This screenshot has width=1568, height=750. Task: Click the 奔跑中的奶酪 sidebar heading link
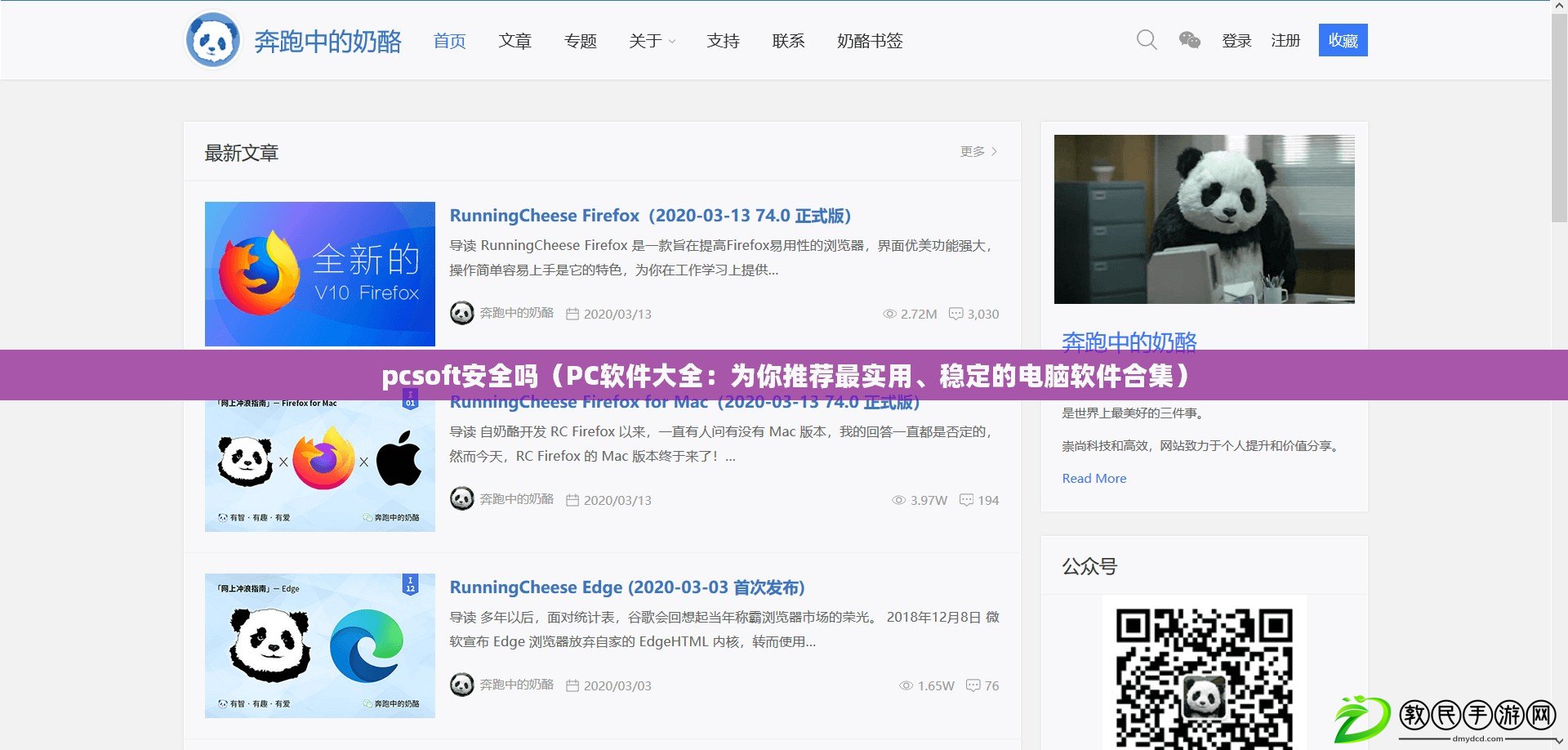[x=1129, y=341]
